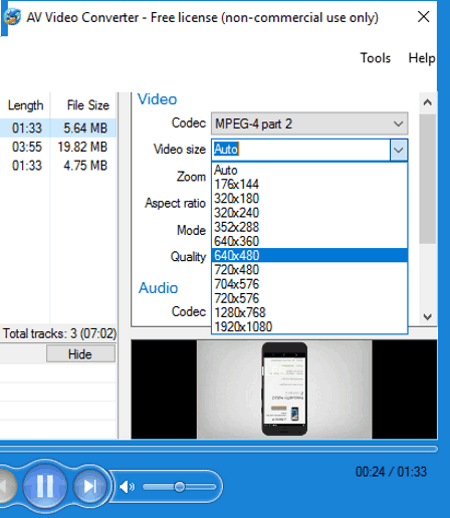450x518 pixels.
Task: Choose 320x240 video size
Action: point(309,213)
